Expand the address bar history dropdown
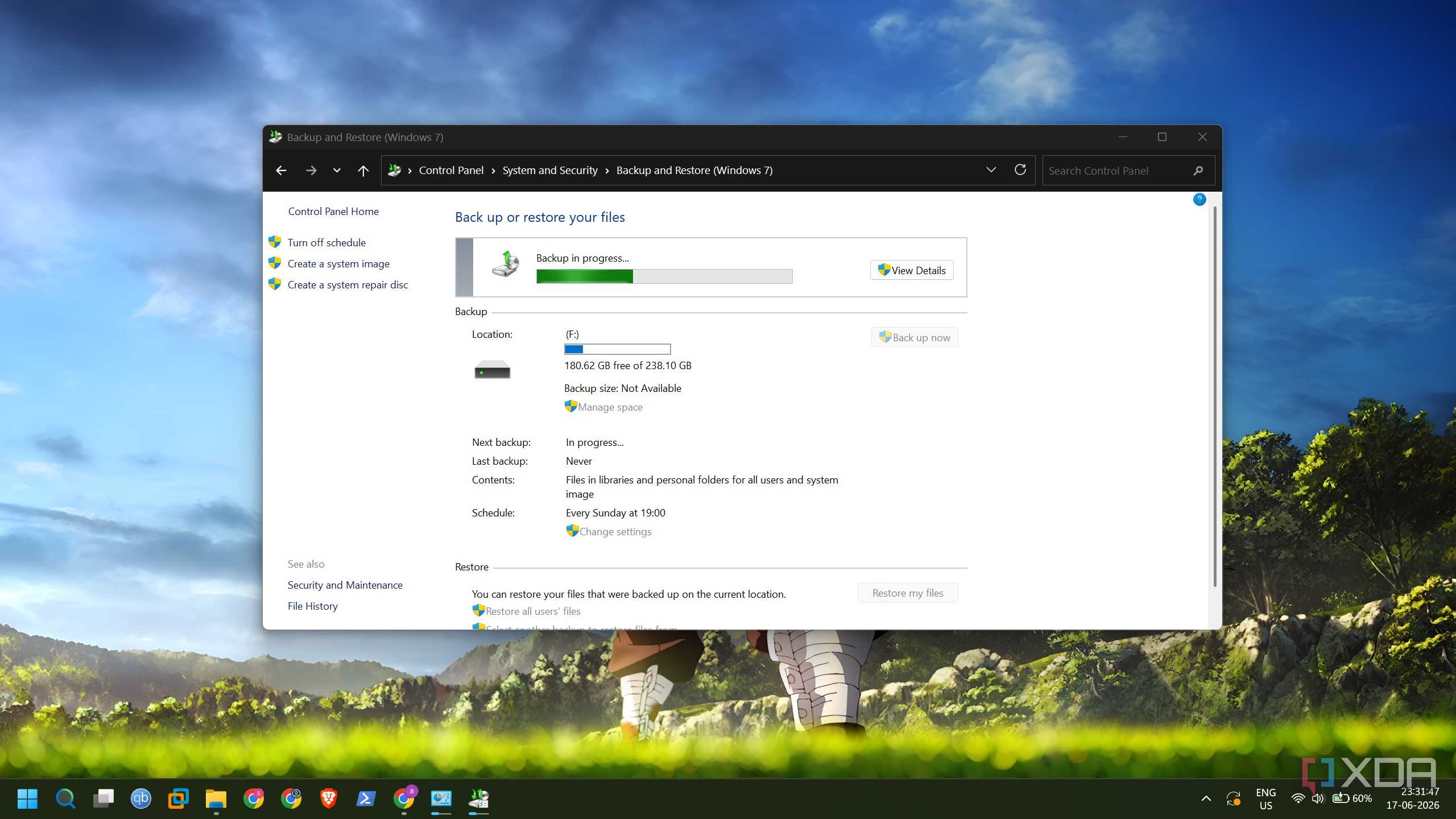Image resolution: width=1456 pixels, height=819 pixels. (x=991, y=170)
